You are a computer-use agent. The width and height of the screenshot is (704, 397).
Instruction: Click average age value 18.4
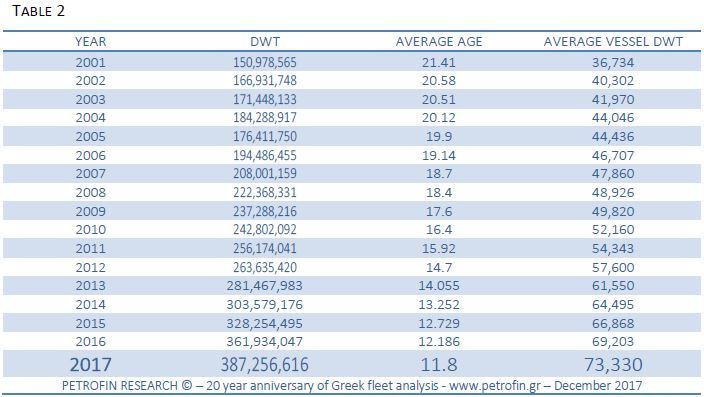coord(439,192)
